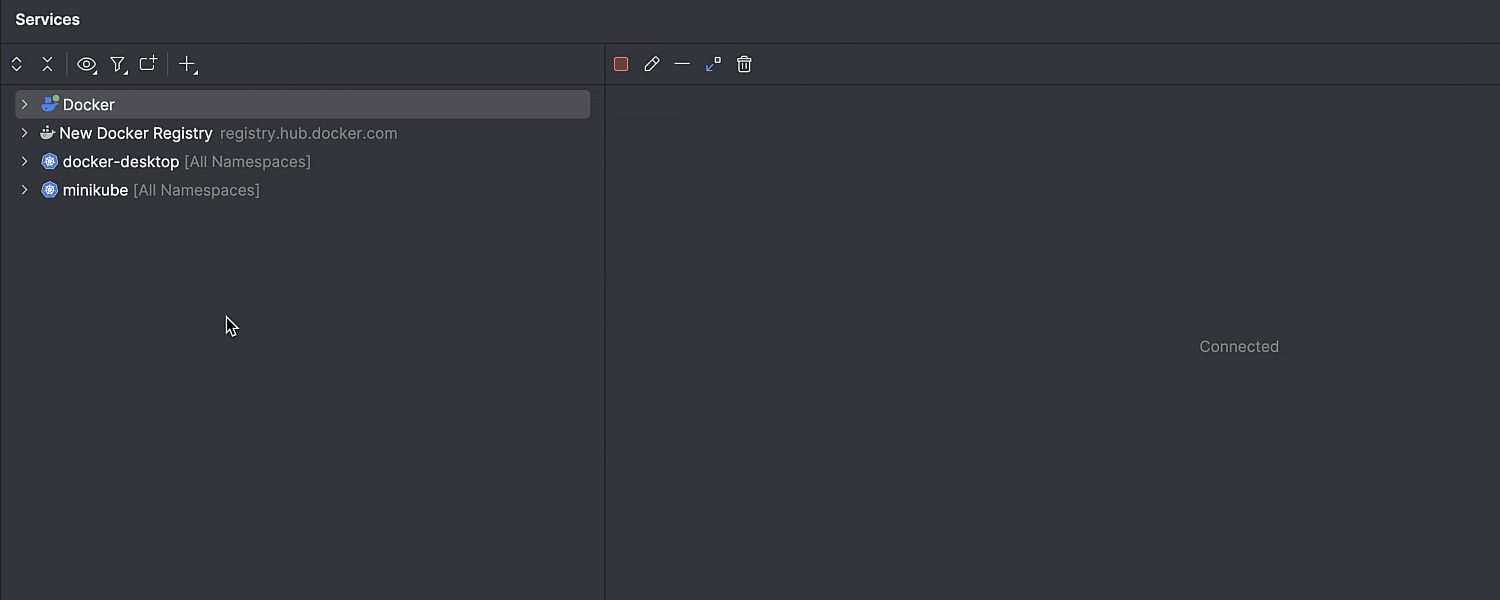Click the plus Add Service icon

187,64
